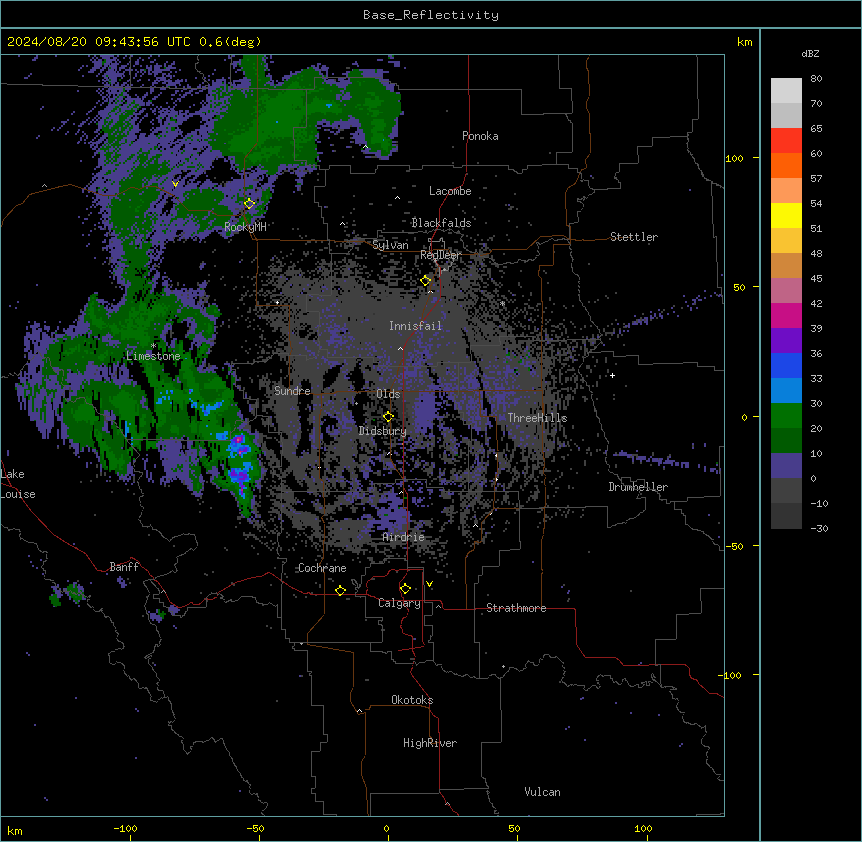The height and width of the screenshot is (842, 862).
Task: Select the bright green 30 dBZ legend swatch
Action: (x=786, y=416)
